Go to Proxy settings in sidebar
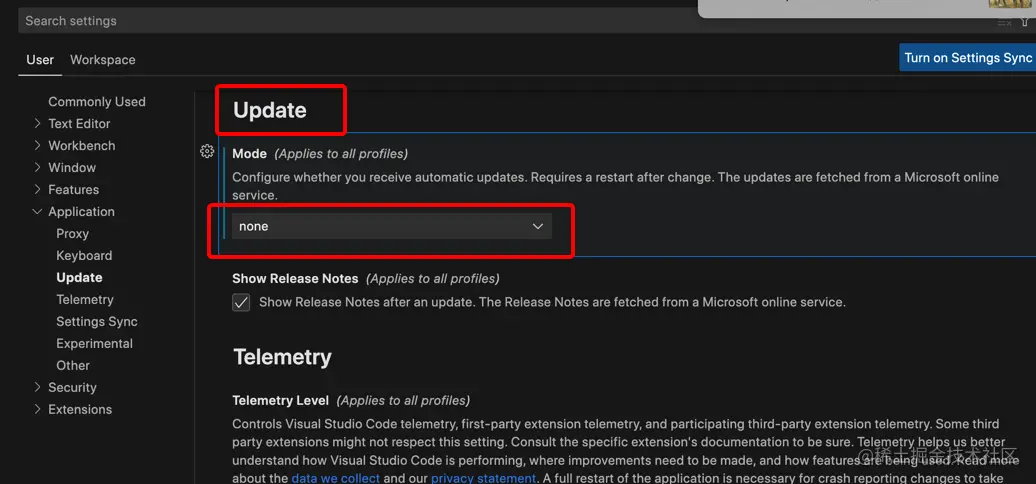This screenshot has width=1036, height=484. 72,234
